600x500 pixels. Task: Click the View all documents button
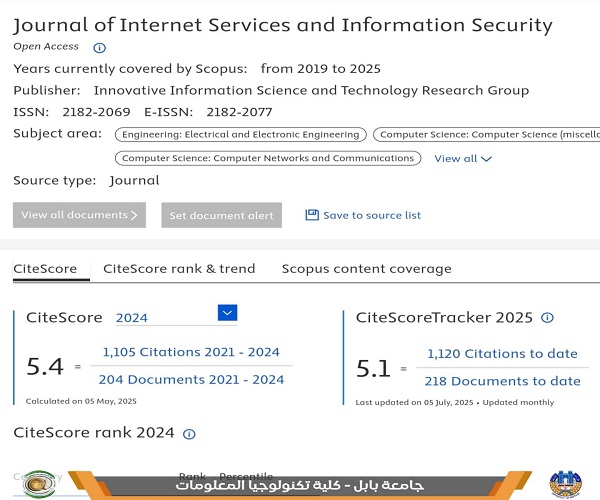click(79, 215)
